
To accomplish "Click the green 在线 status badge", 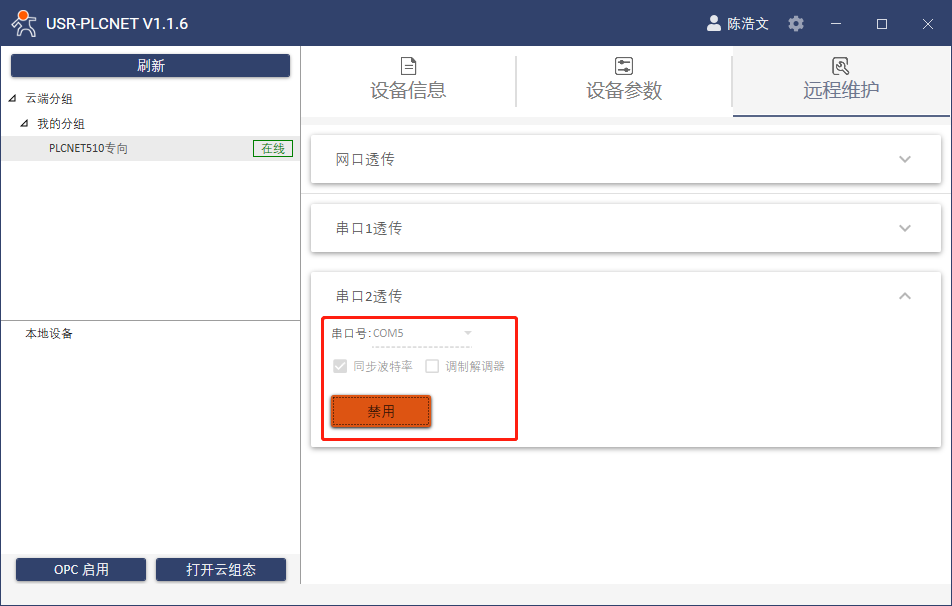I will 273,148.
